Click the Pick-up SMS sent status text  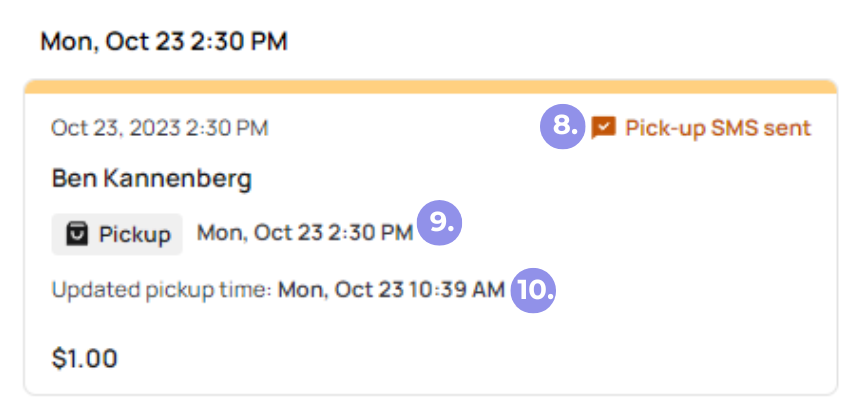tap(718, 128)
